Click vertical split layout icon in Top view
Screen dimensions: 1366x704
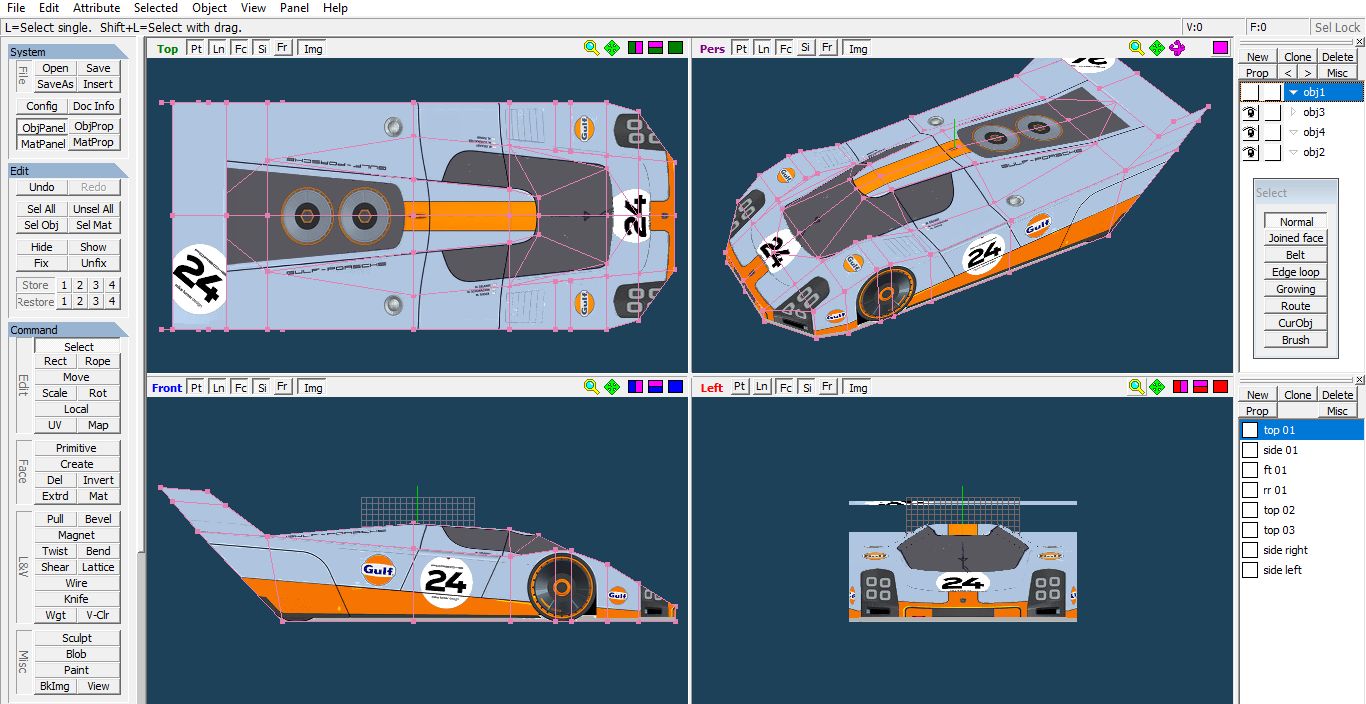point(635,48)
